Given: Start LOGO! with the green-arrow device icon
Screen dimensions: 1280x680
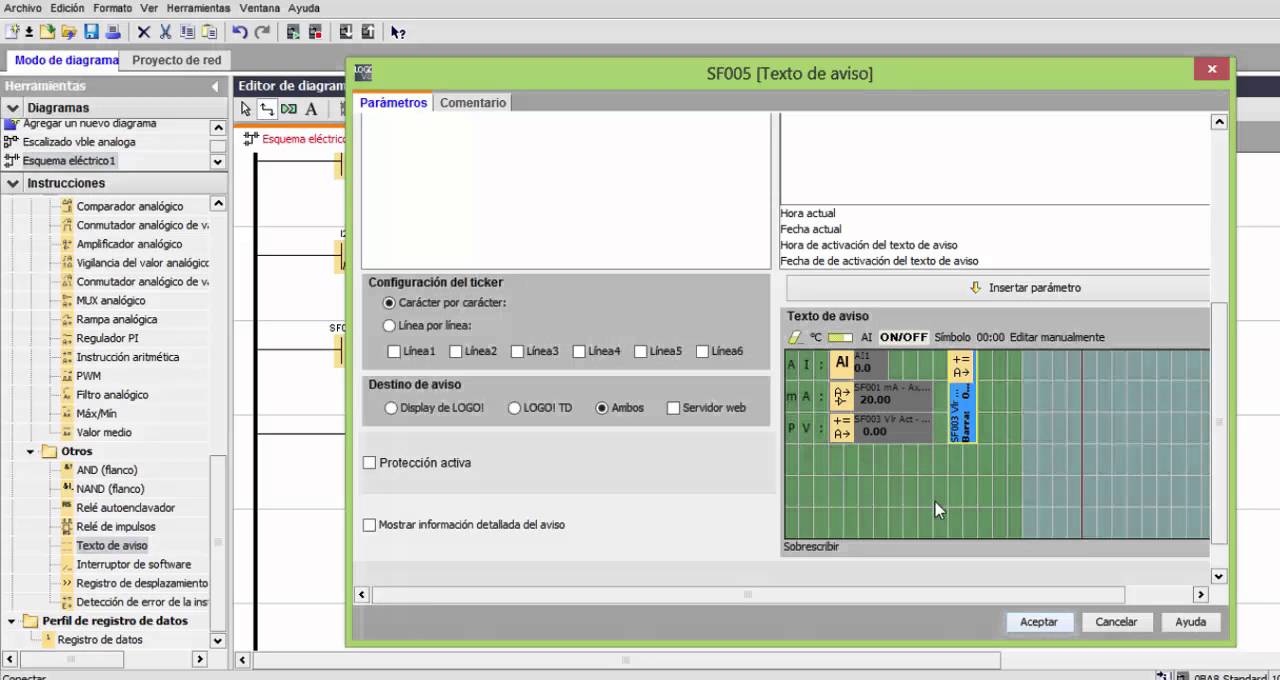Looking at the screenshot, I should 293,32.
